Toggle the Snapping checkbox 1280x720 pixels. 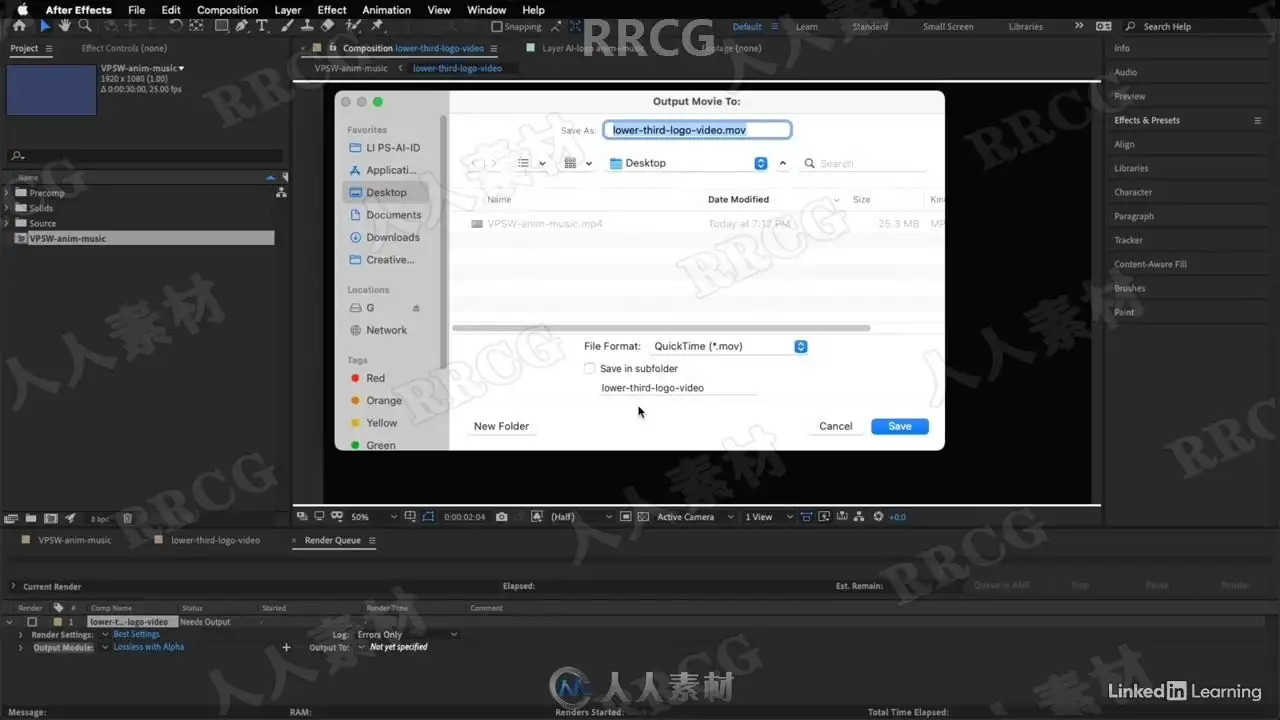[x=498, y=27]
